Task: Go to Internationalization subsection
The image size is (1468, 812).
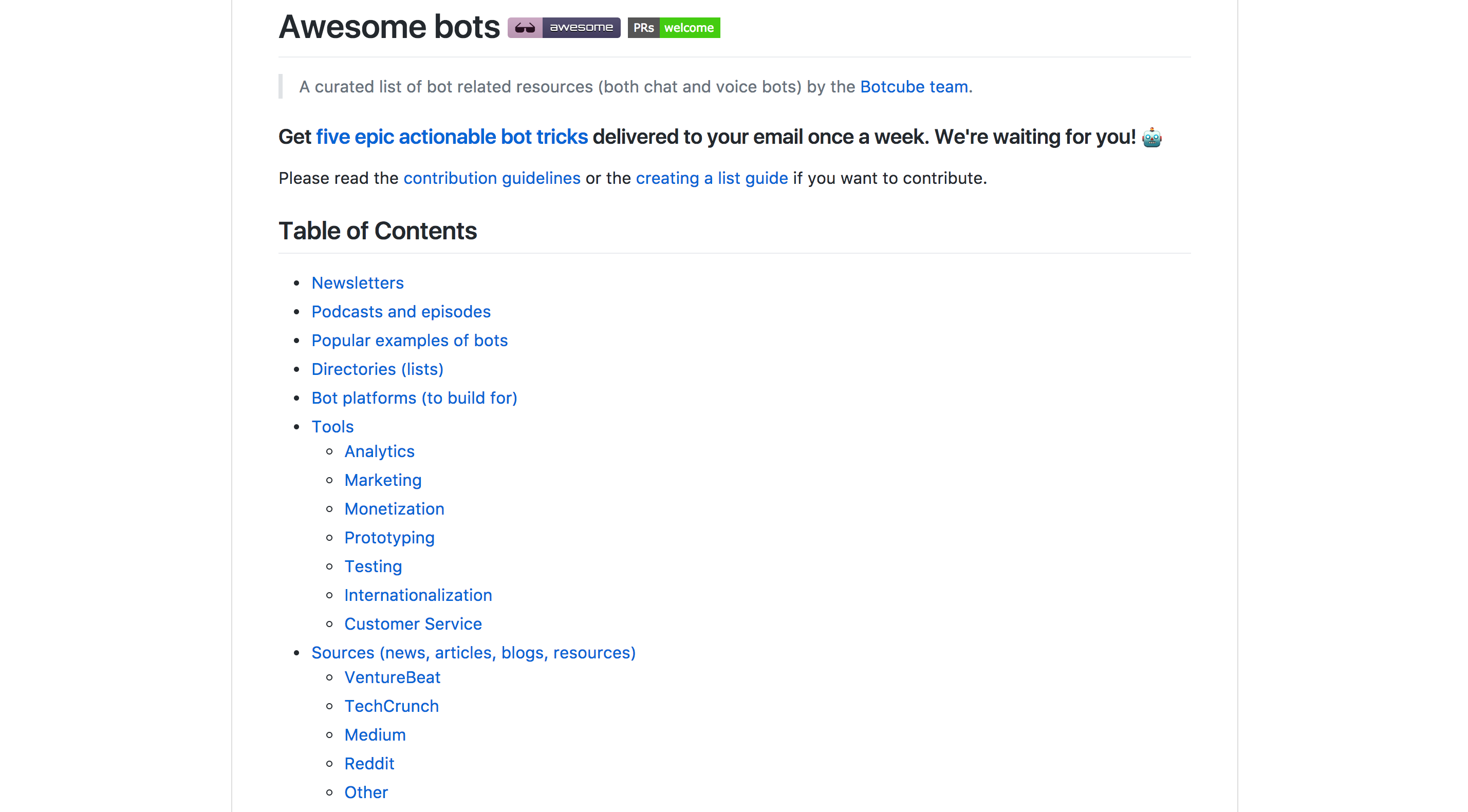Action: pyautogui.click(x=418, y=595)
